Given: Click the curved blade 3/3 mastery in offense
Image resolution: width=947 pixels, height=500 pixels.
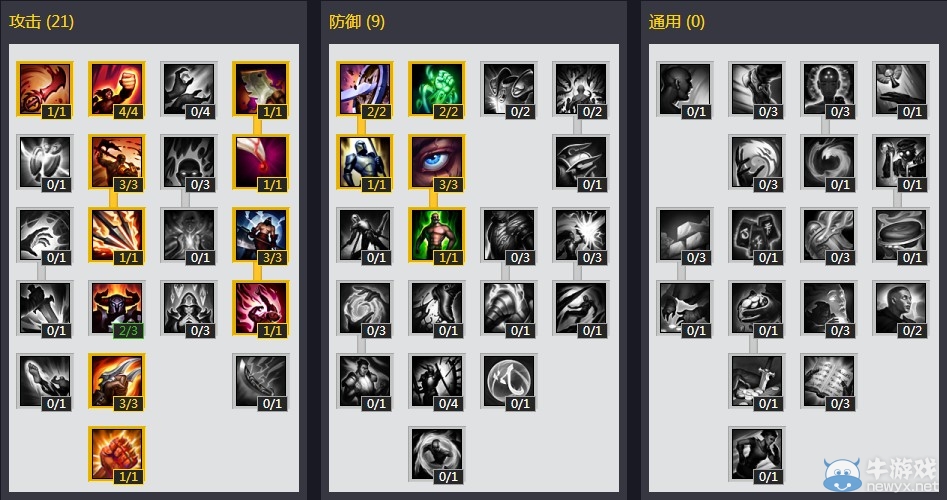Looking at the screenshot, I should tap(117, 381).
